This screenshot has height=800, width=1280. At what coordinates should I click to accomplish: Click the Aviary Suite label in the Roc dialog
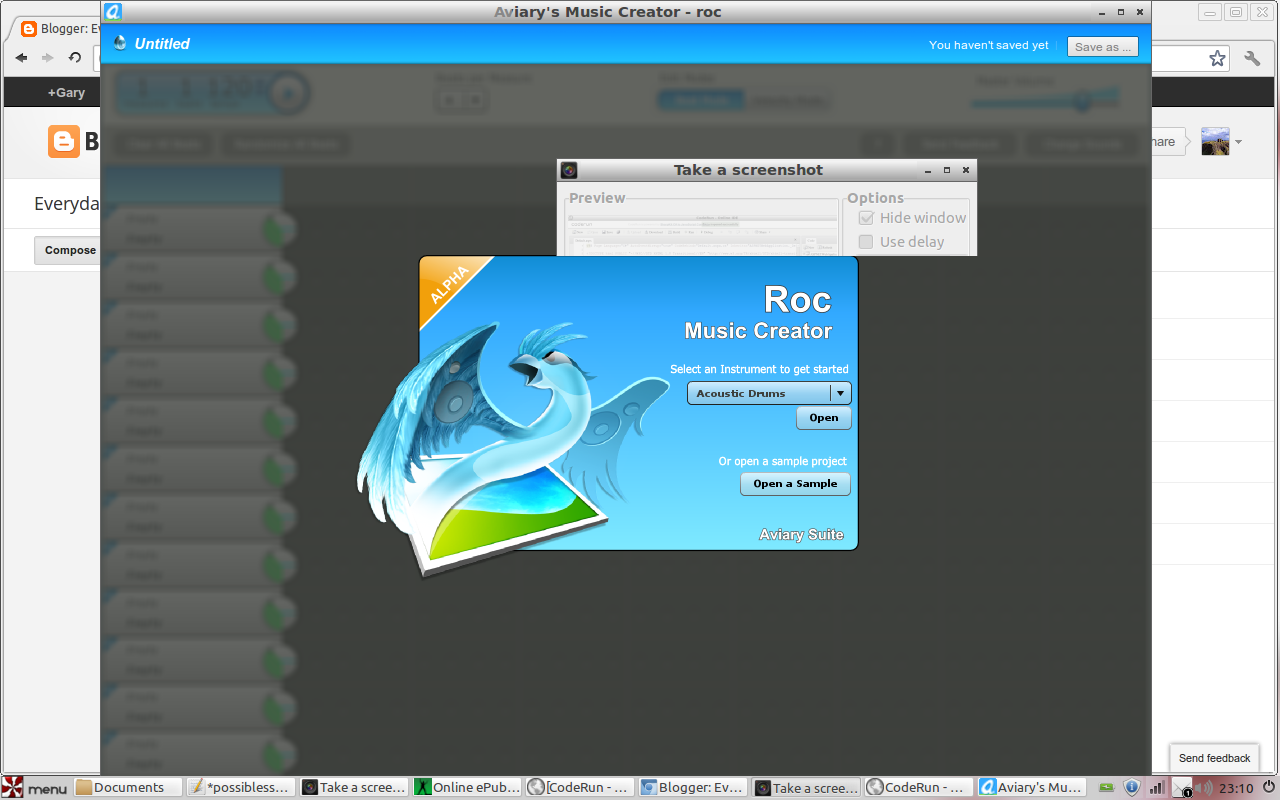click(x=801, y=535)
